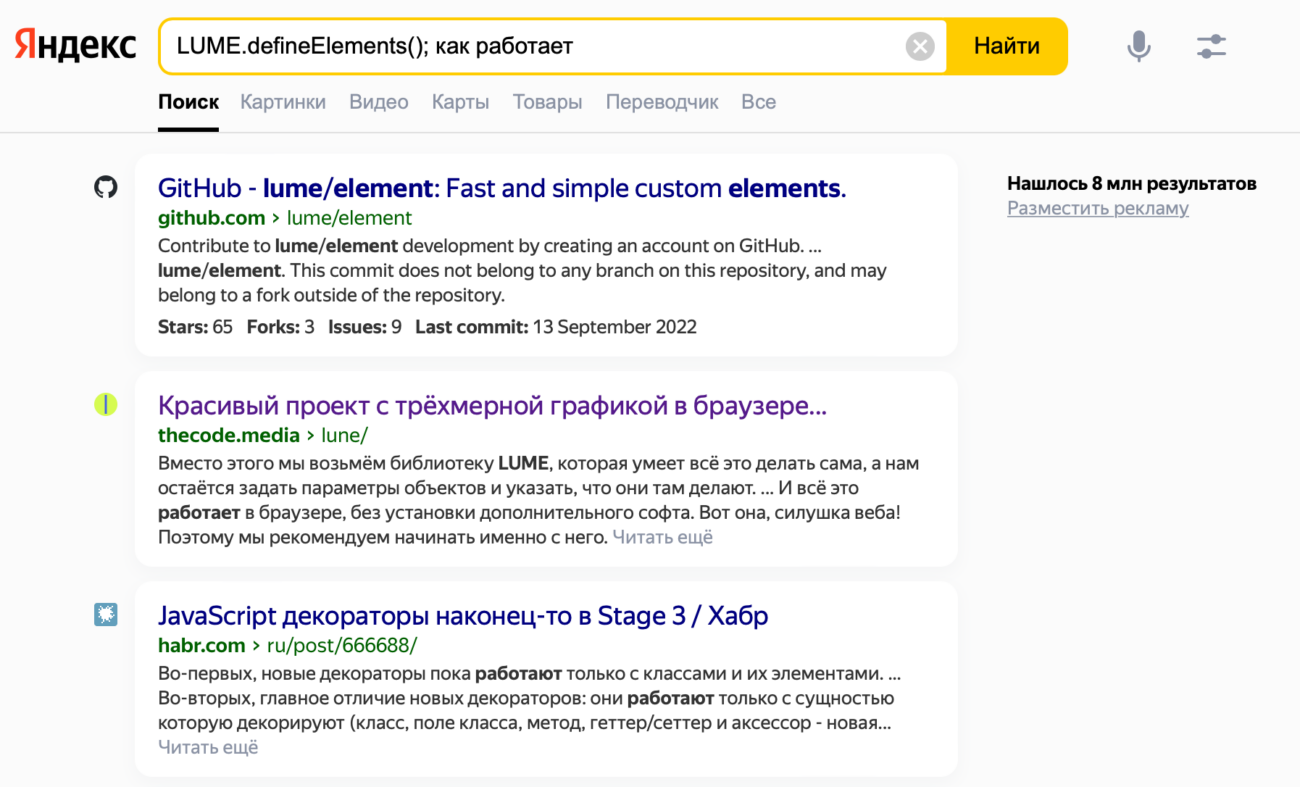Activate voice search with the microphone icon
Viewport: 1300px width, 787px height.
pyautogui.click(x=1137, y=45)
